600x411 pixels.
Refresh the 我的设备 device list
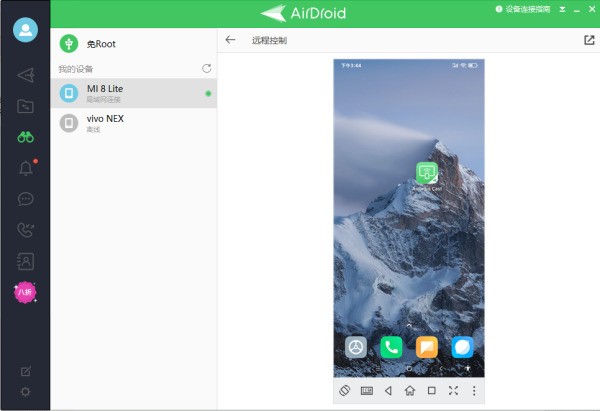pos(207,68)
